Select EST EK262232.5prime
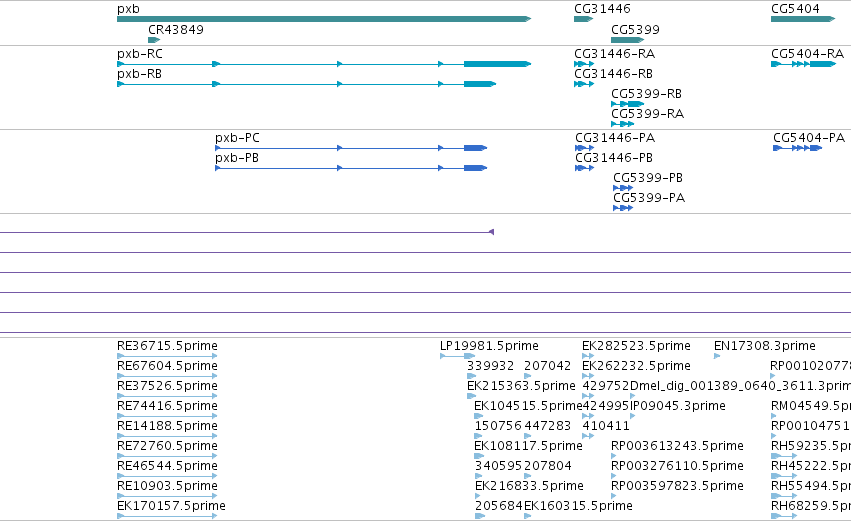 coord(636,366)
